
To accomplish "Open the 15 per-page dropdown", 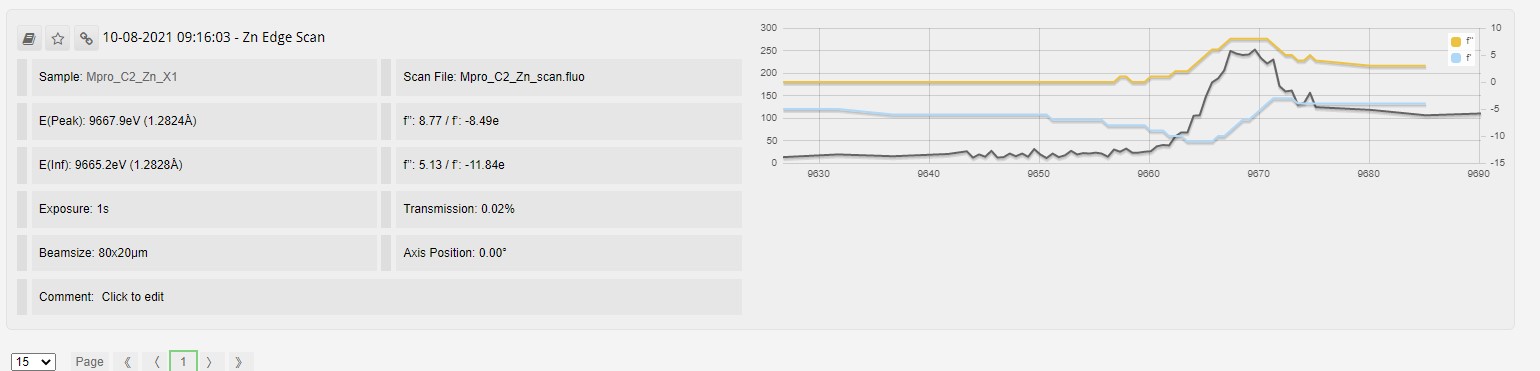I will tap(33, 362).
